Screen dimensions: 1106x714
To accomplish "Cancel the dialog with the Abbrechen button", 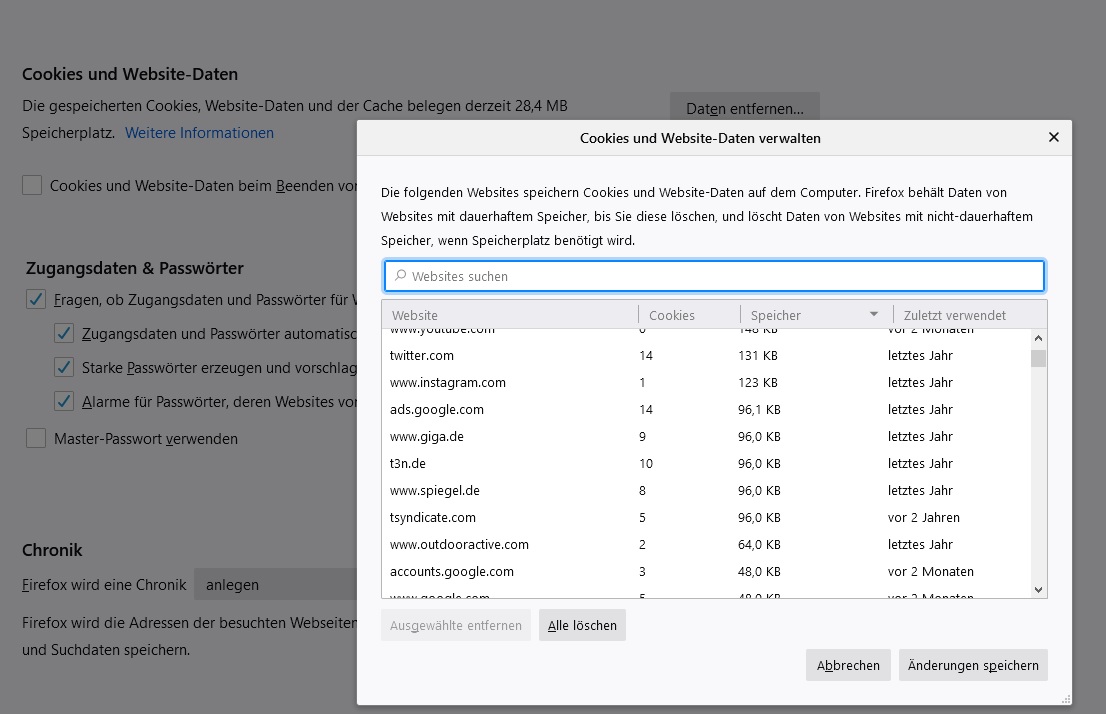I will (848, 665).
